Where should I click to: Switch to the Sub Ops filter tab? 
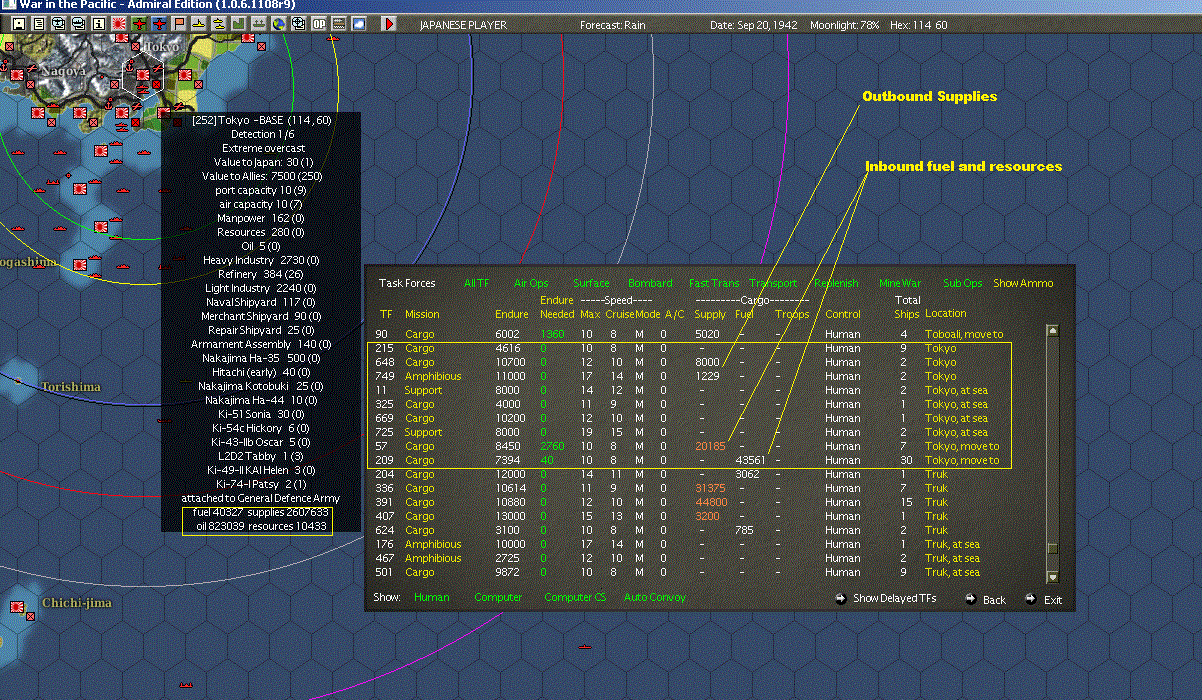pyautogui.click(x=962, y=284)
